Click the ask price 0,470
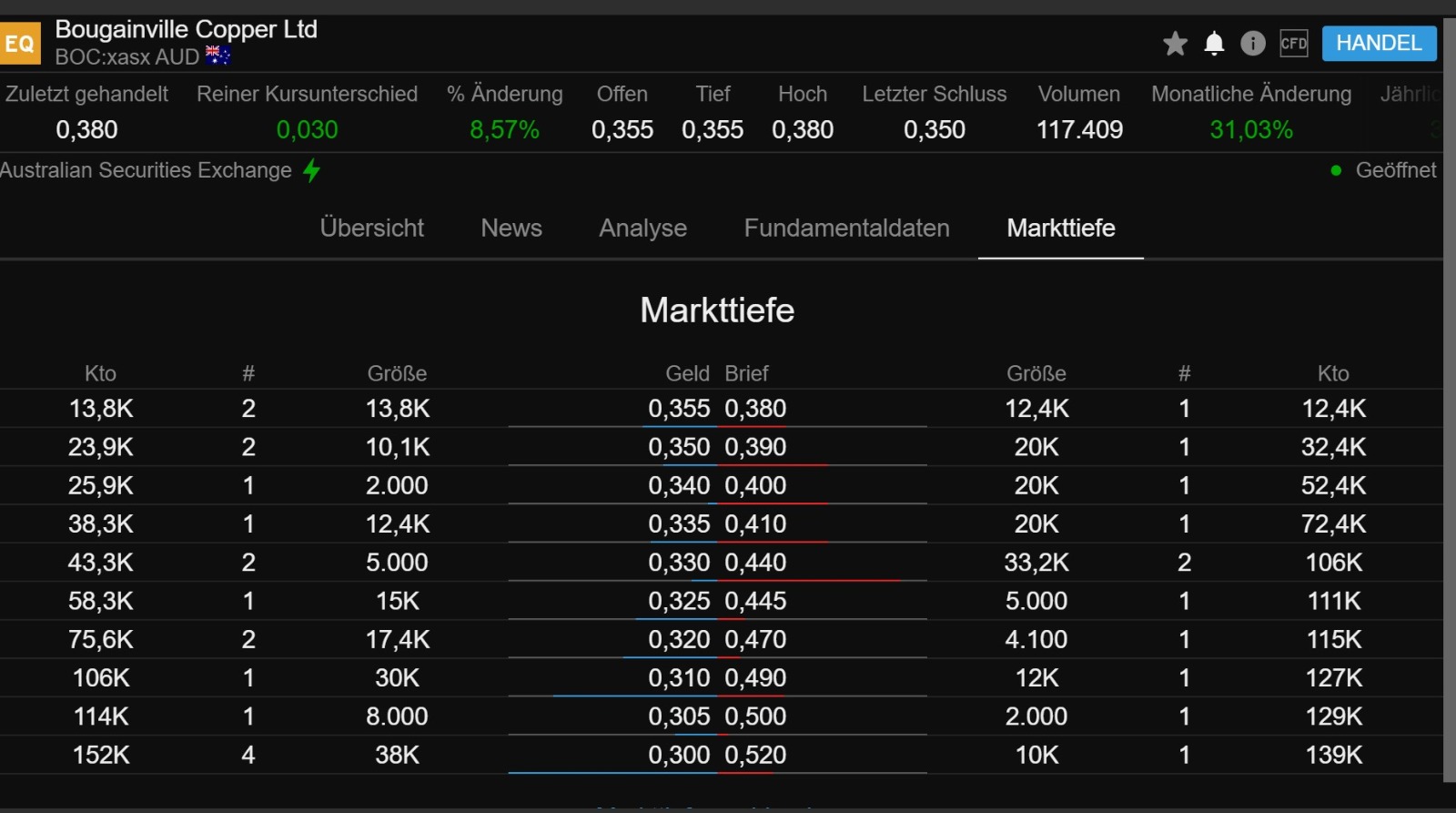The width and height of the screenshot is (1456, 813). click(755, 640)
